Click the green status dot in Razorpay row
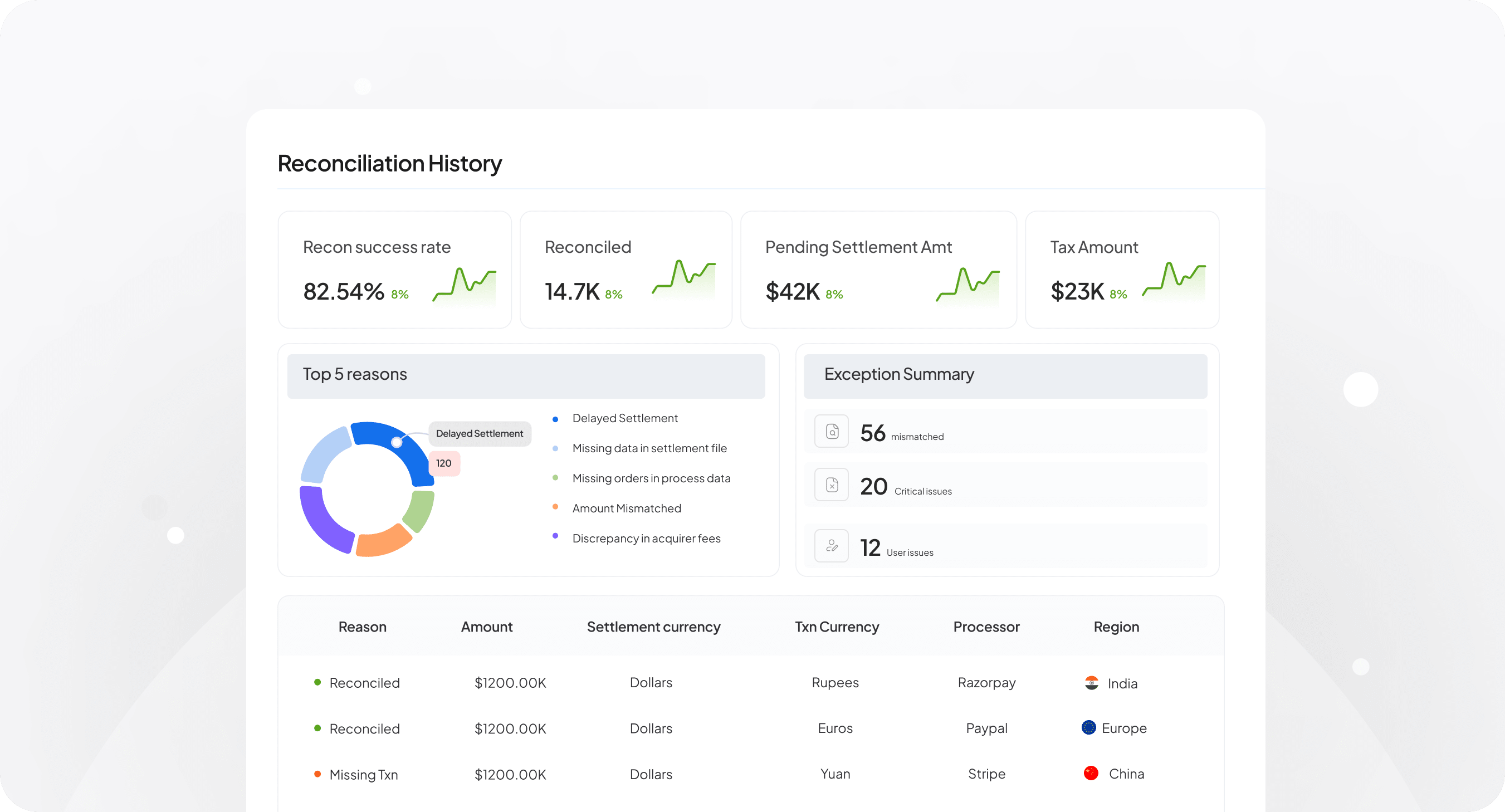The height and width of the screenshot is (812, 1505). (317, 682)
